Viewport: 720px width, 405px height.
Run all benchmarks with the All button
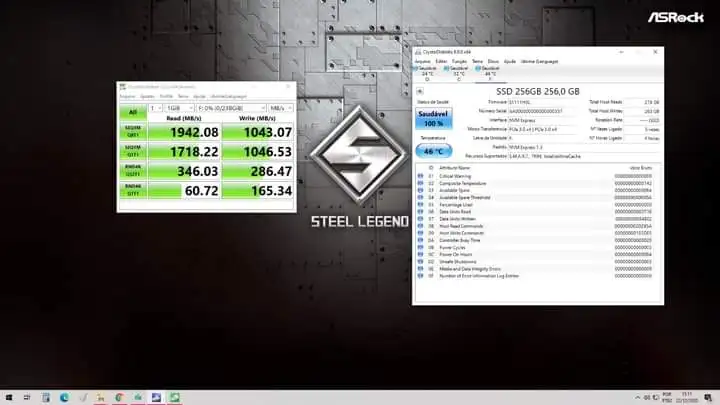point(133,112)
